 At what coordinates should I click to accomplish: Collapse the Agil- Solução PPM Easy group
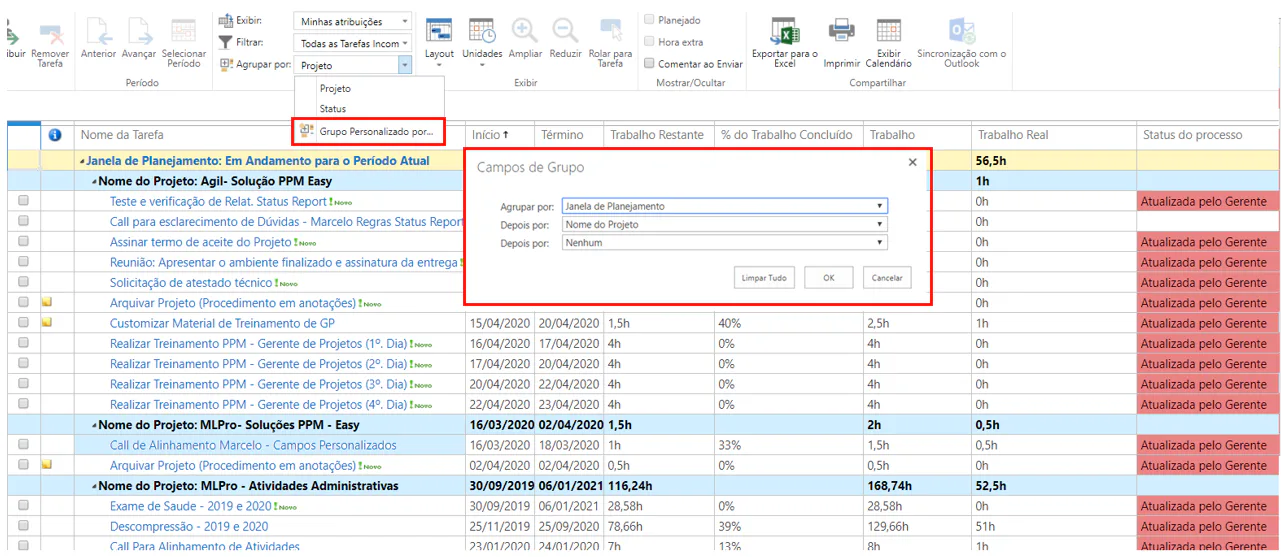pyautogui.click(x=95, y=181)
